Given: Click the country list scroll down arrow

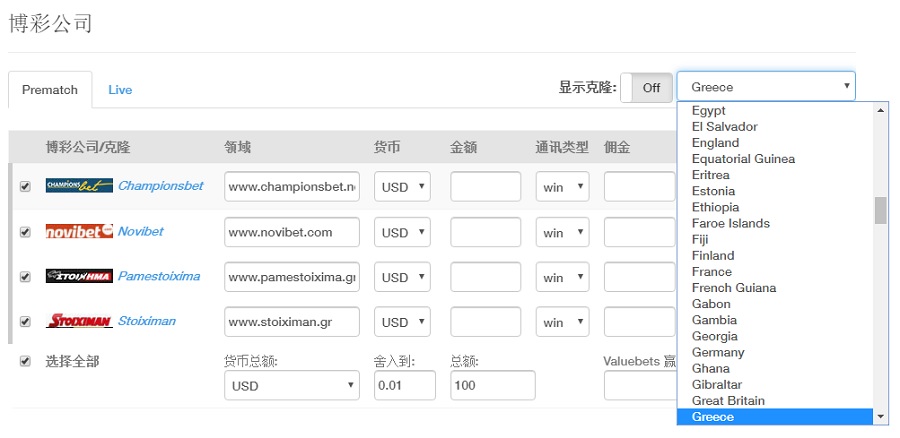Looking at the screenshot, I should pos(880,417).
